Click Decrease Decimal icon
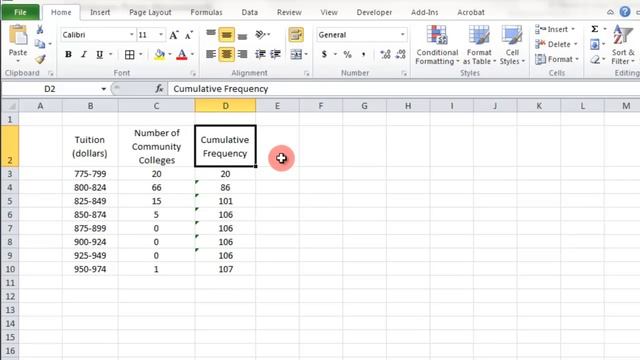 [401, 54]
